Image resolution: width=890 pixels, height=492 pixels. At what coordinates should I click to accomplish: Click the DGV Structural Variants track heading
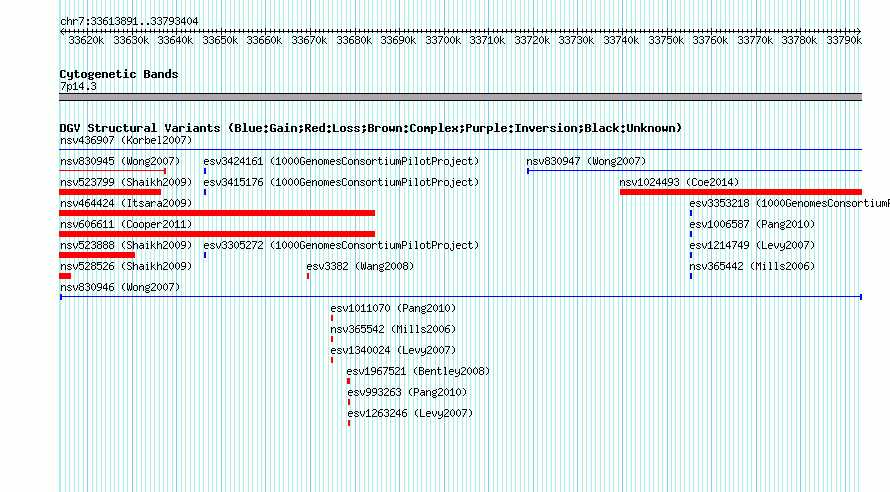pyautogui.click(x=371, y=128)
